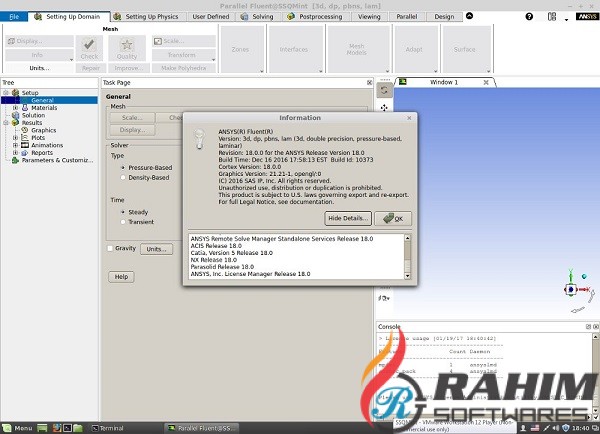Viewport: 600px width, 434px height.
Task: Select Parameters & Customization tree item
Action: pyautogui.click(x=57, y=160)
